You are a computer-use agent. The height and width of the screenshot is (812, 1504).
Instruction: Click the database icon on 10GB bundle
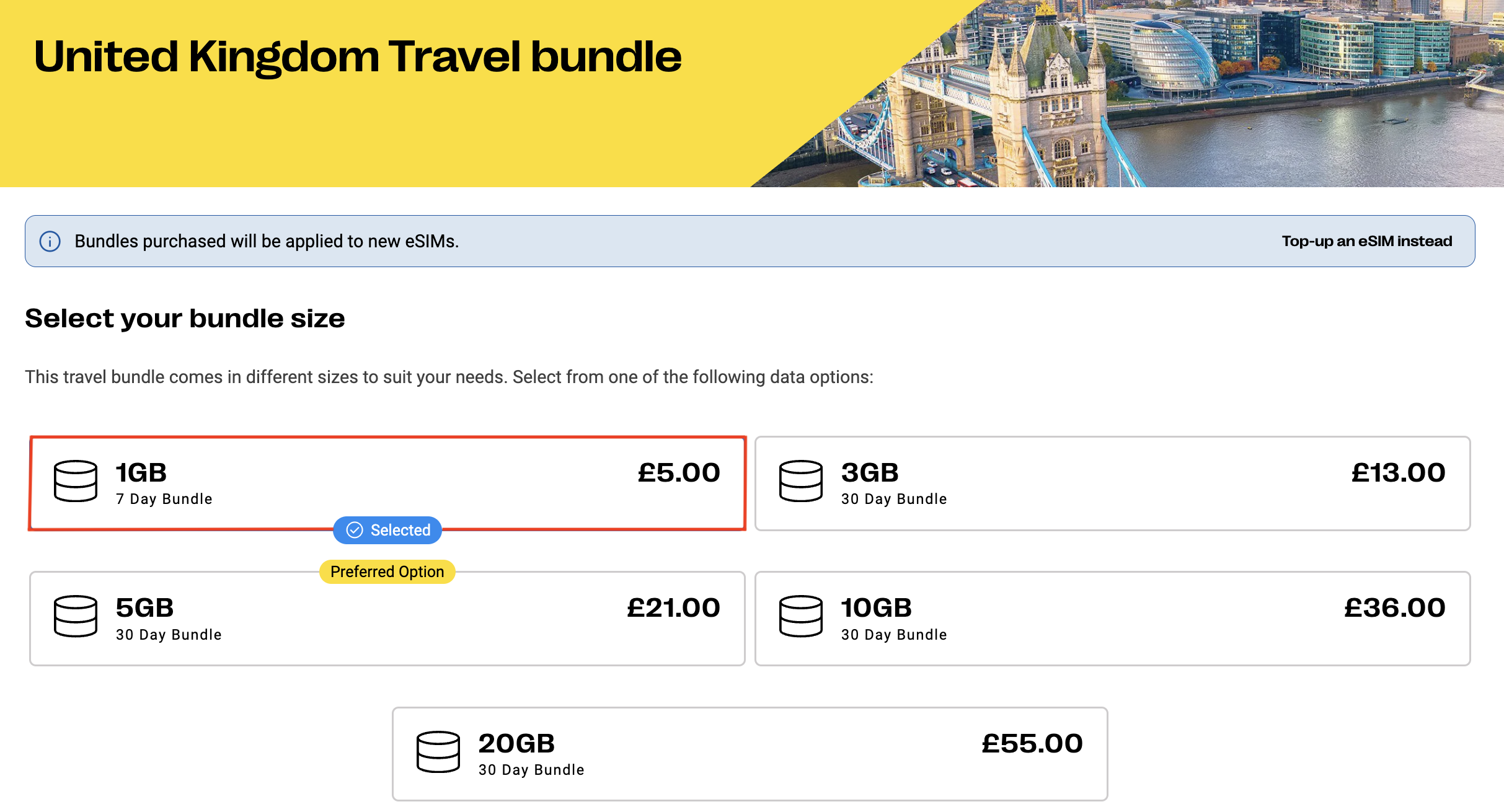pyautogui.click(x=800, y=616)
